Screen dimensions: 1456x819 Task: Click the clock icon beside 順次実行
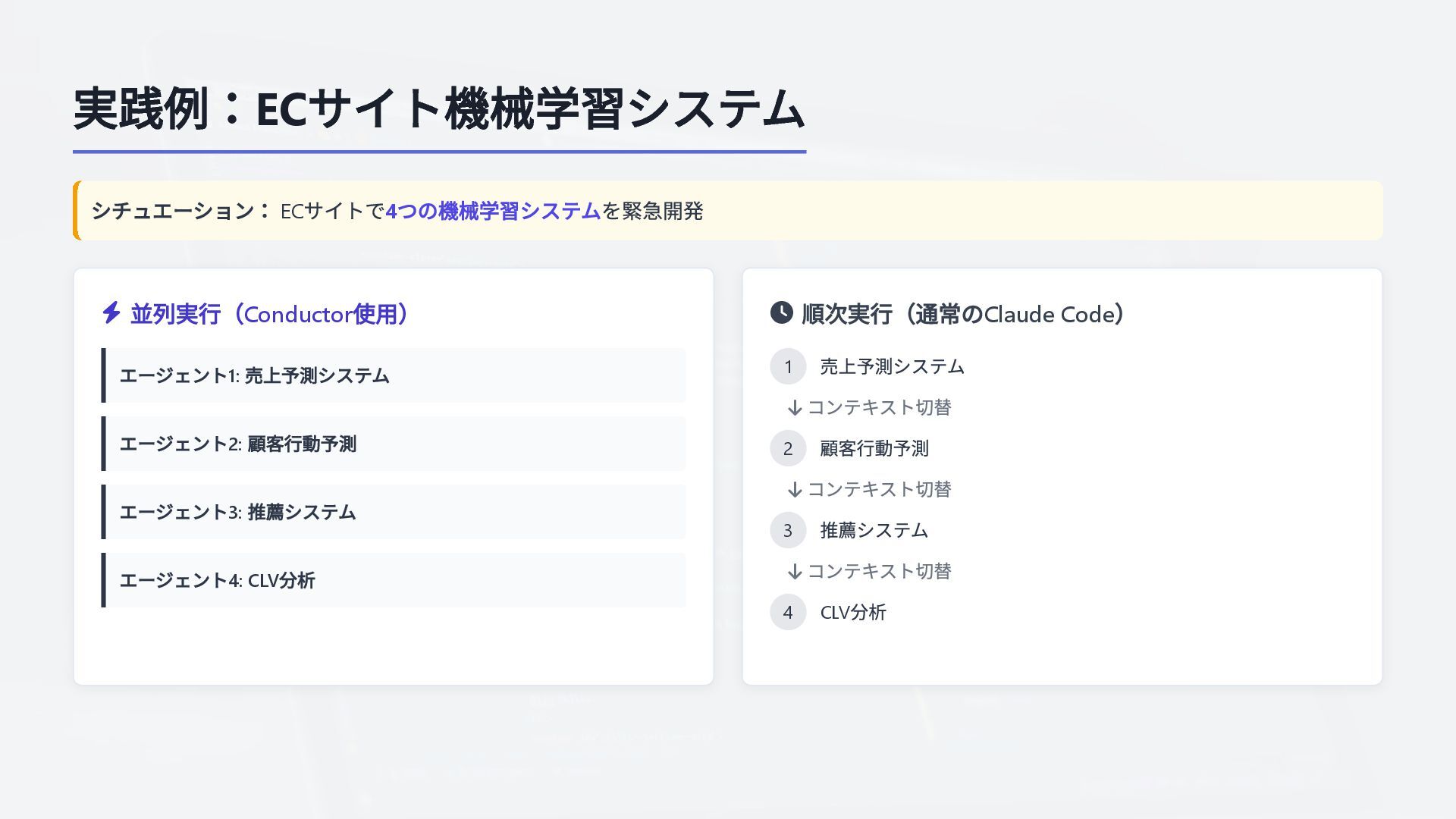[781, 312]
